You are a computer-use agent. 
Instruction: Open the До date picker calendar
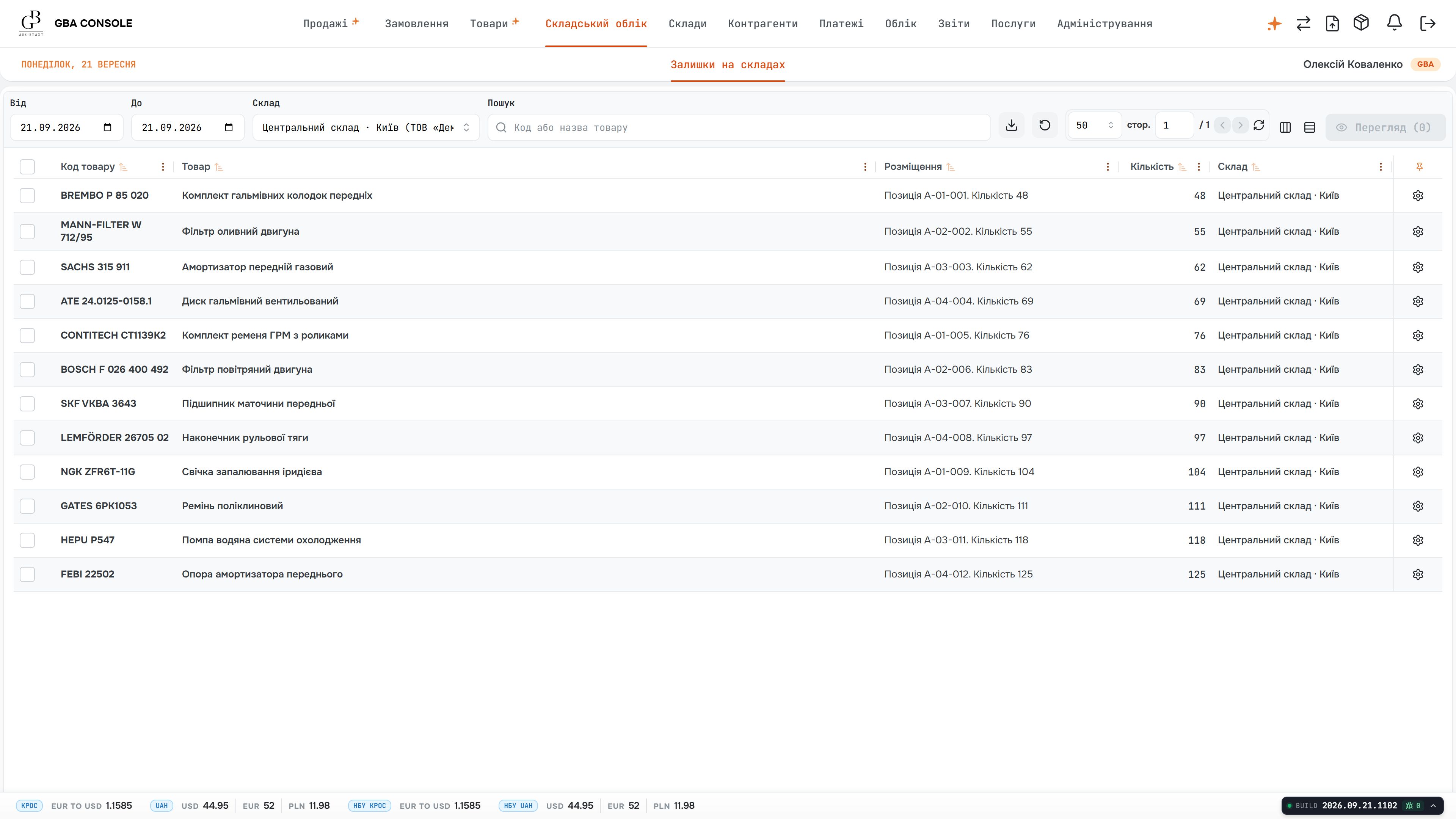[x=229, y=128]
